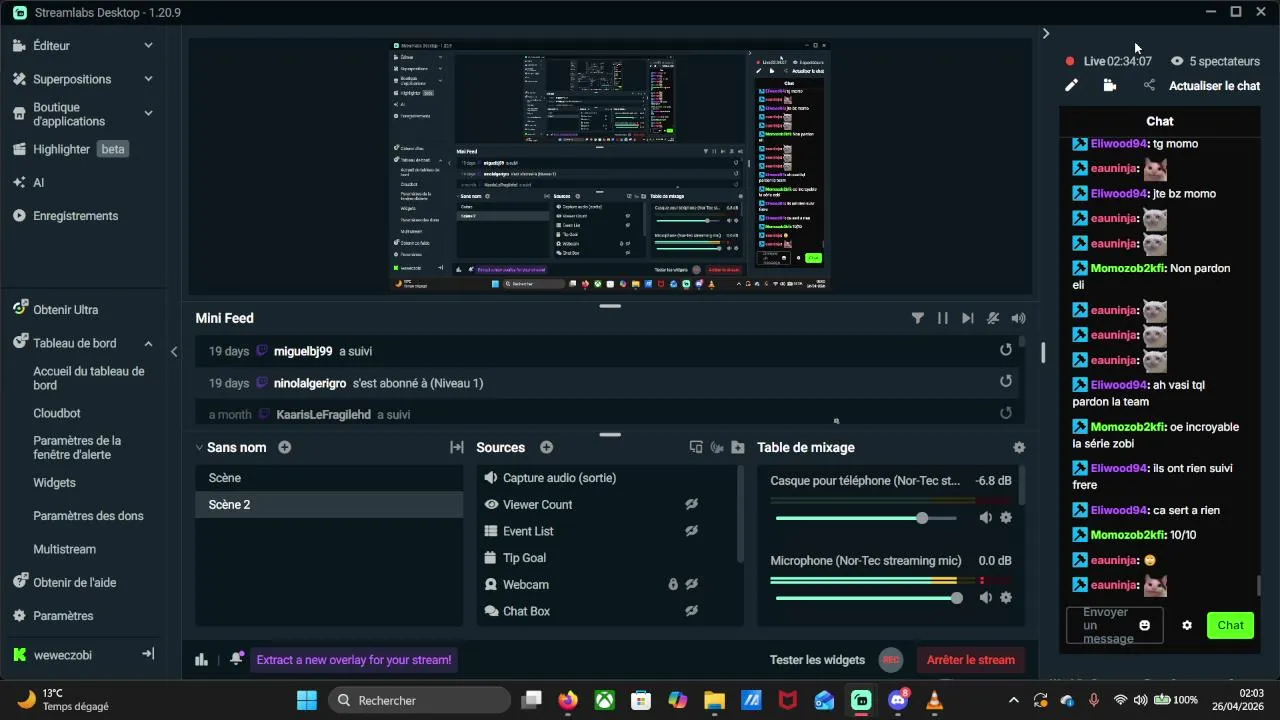1280x720 pixels.
Task: Click Arrêter le stream button
Action: click(x=970, y=659)
